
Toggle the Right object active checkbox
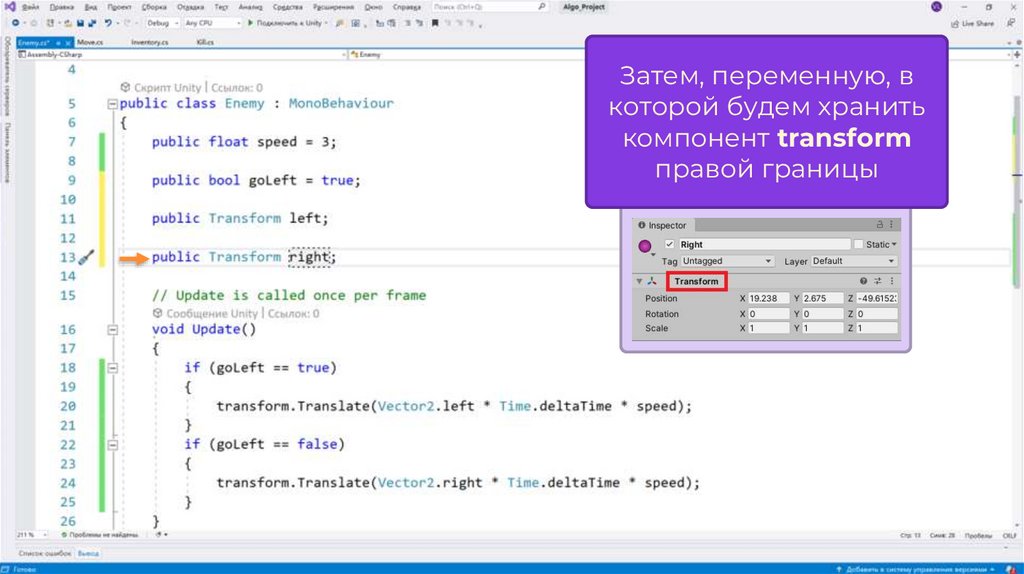pos(669,244)
